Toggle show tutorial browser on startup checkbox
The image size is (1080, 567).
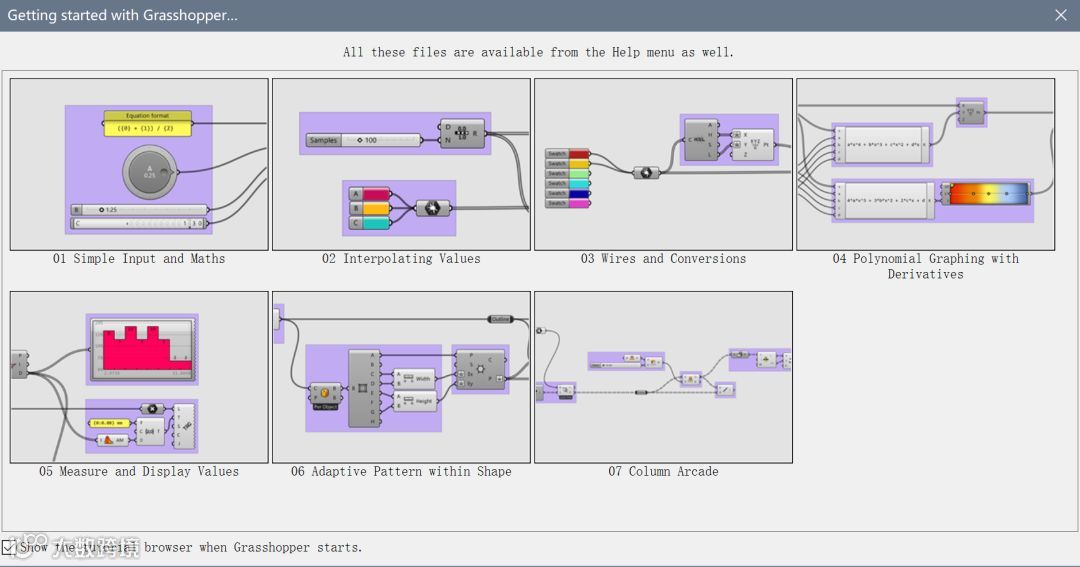[8, 548]
